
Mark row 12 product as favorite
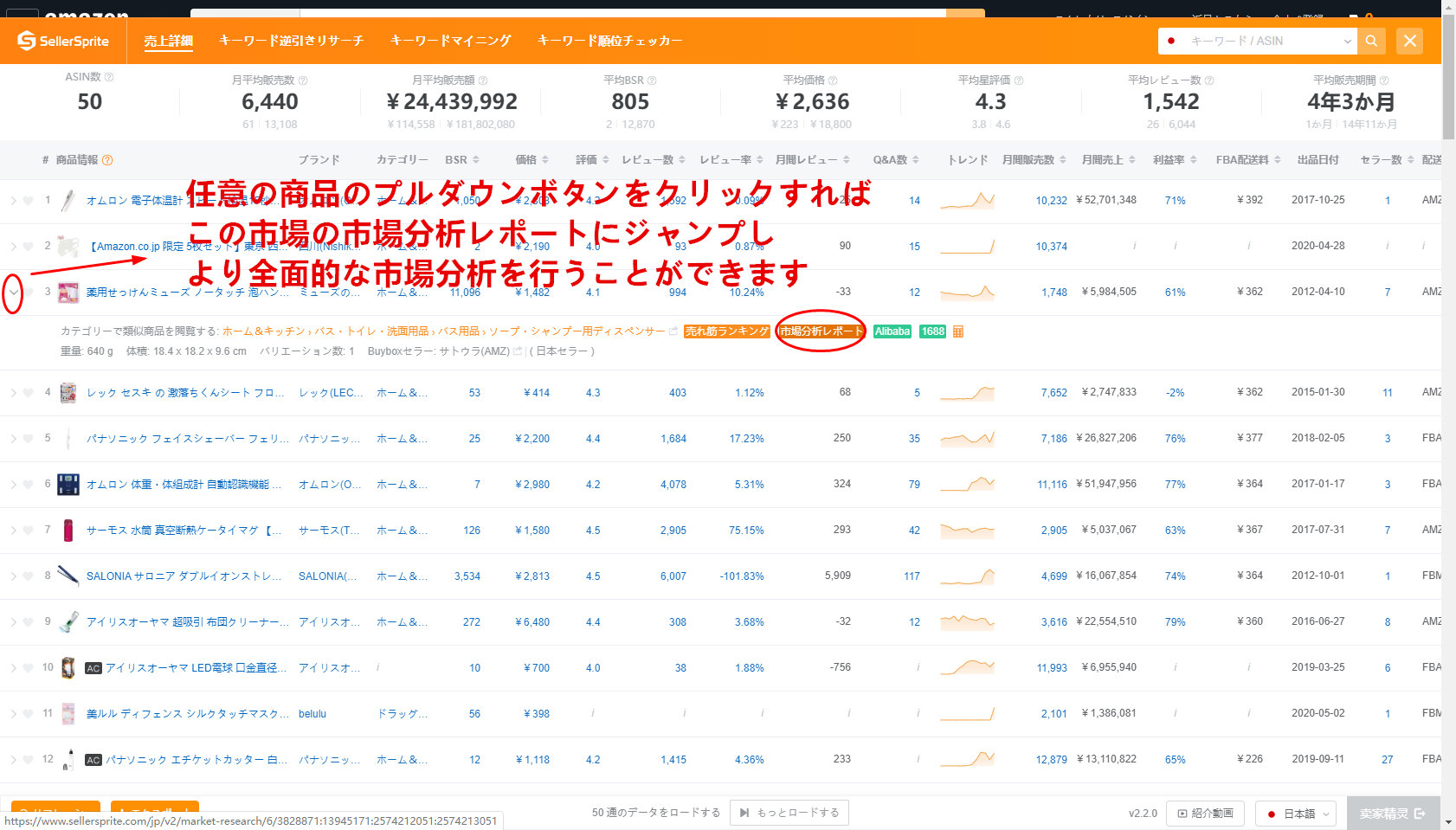point(28,759)
